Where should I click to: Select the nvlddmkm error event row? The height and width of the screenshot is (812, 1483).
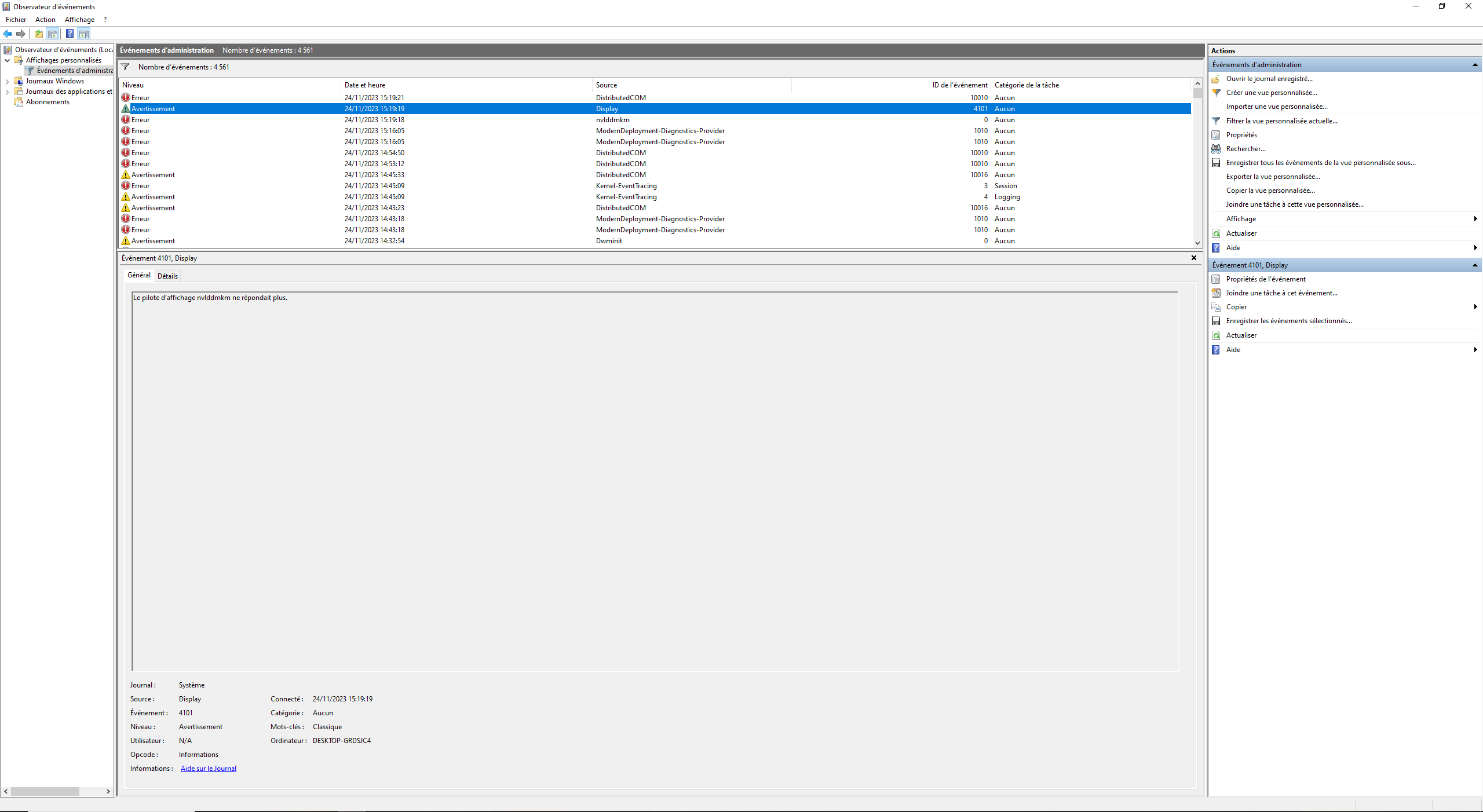coord(612,120)
